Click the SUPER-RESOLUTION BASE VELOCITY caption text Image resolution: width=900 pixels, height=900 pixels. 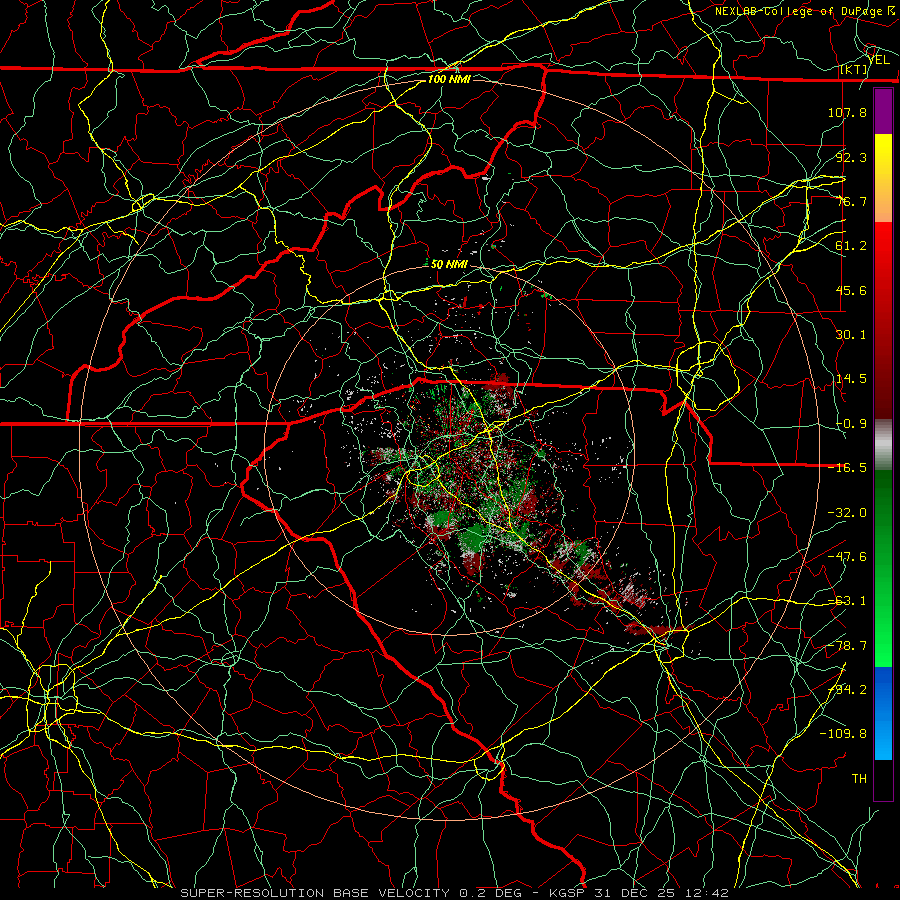(317, 893)
